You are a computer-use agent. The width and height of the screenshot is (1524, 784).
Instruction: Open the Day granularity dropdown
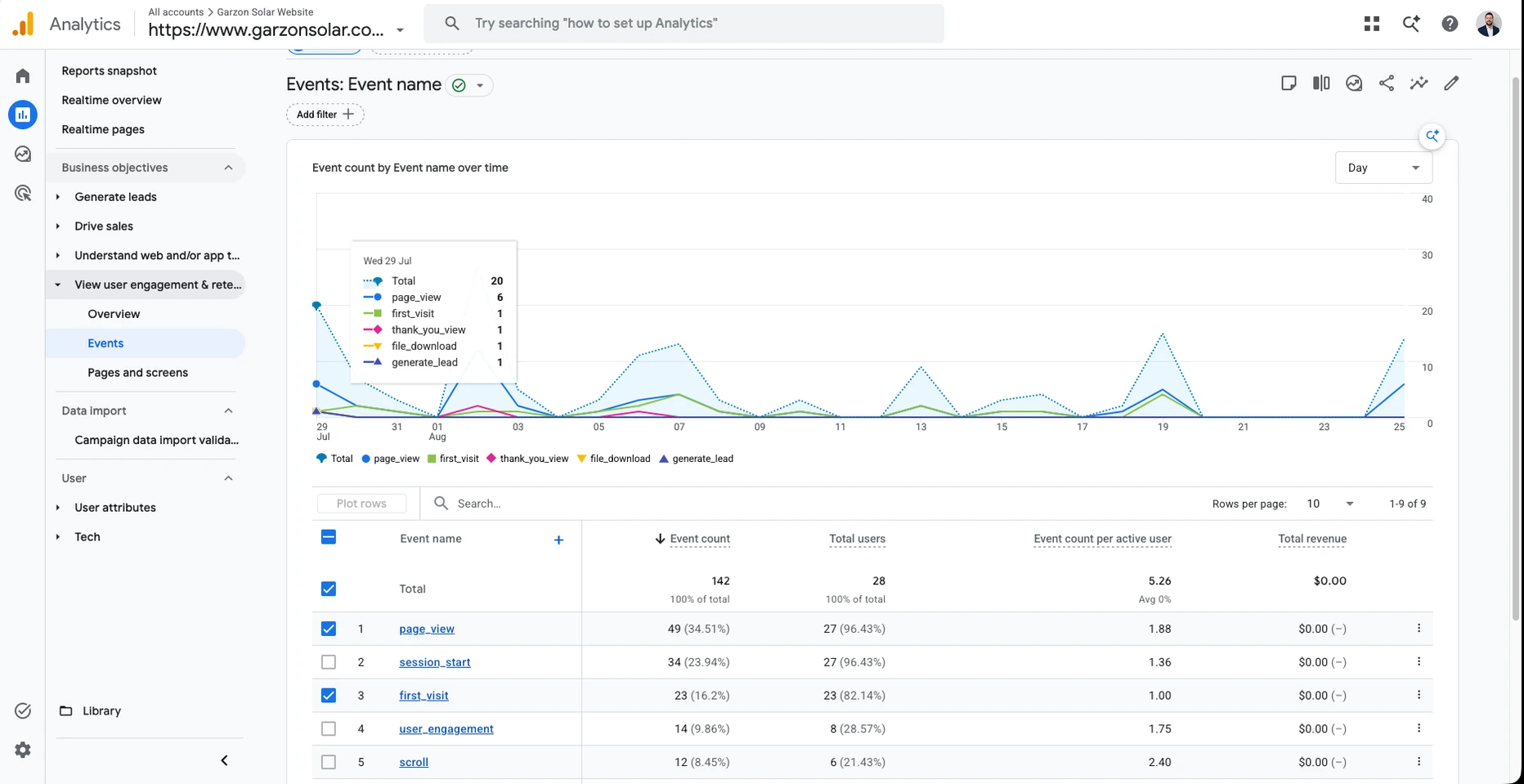tap(1383, 168)
